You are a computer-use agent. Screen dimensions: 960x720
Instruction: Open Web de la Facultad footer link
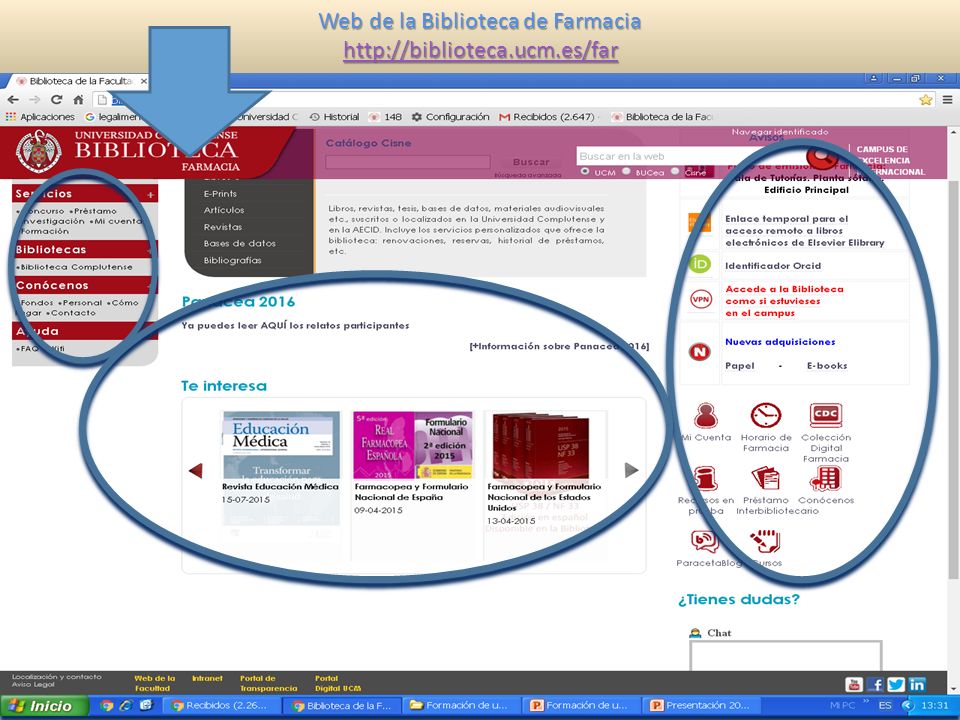(154, 683)
